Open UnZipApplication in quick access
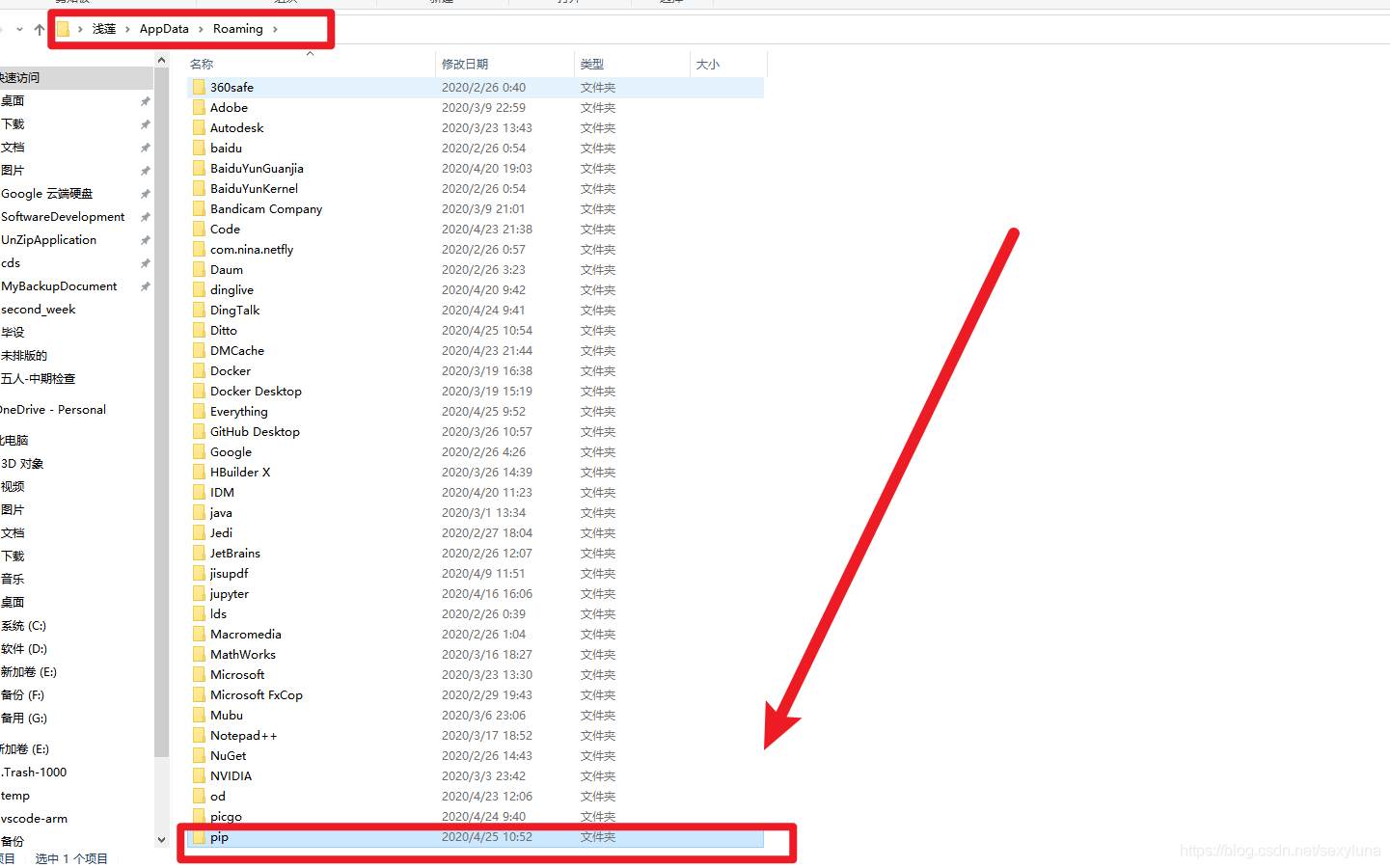 (49, 240)
